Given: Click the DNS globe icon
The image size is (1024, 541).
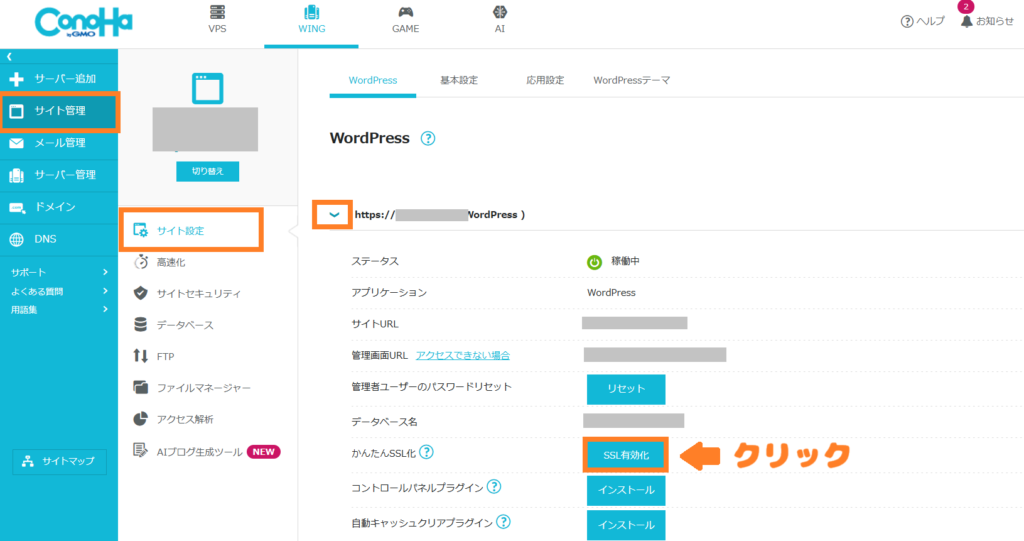Looking at the screenshot, I should [x=16, y=239].
